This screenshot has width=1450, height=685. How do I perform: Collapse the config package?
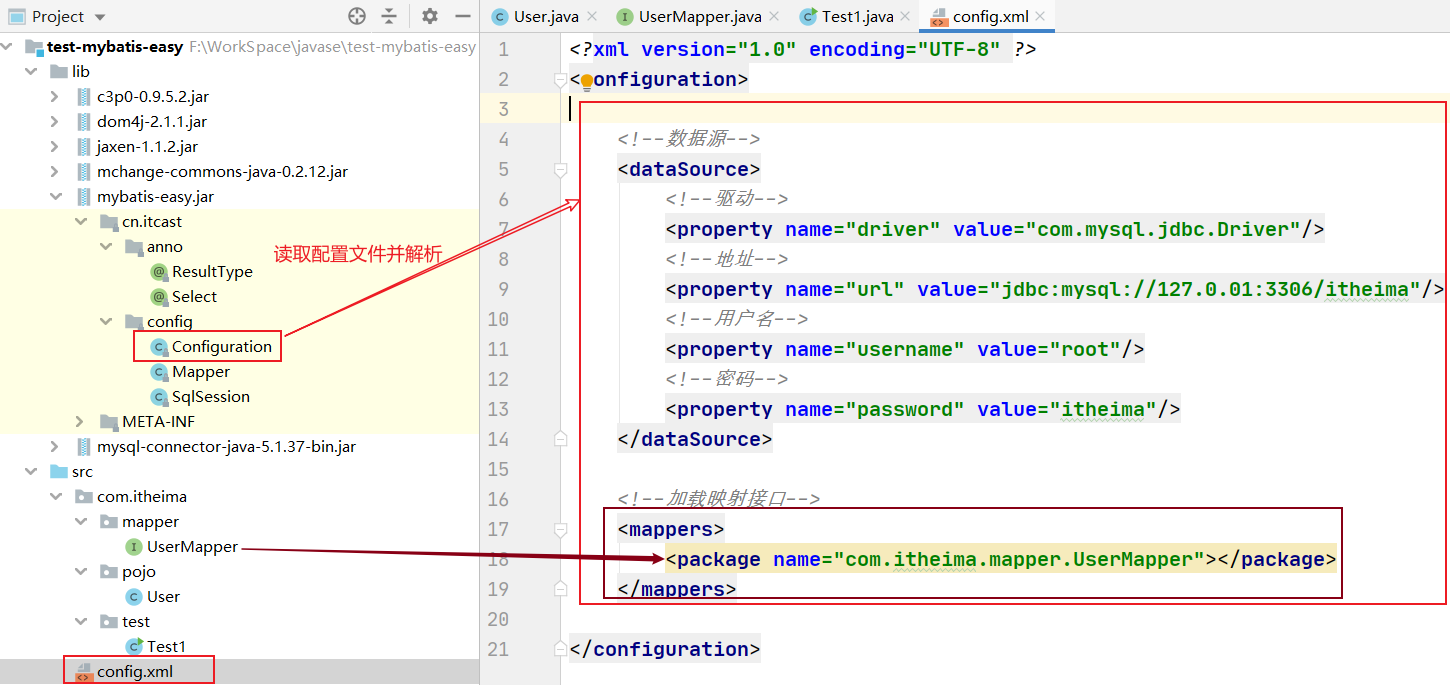[x=106, y=321]
